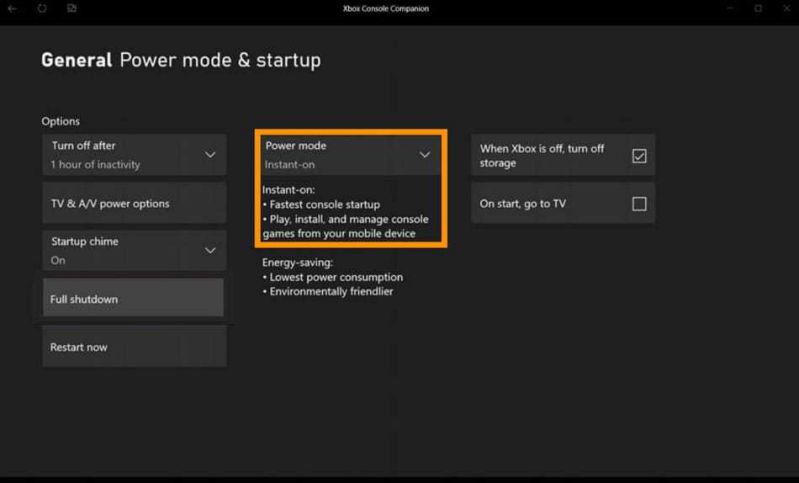Click 'Fastest console startup' bullet text

pyautogui.click(x=325, y=204)
